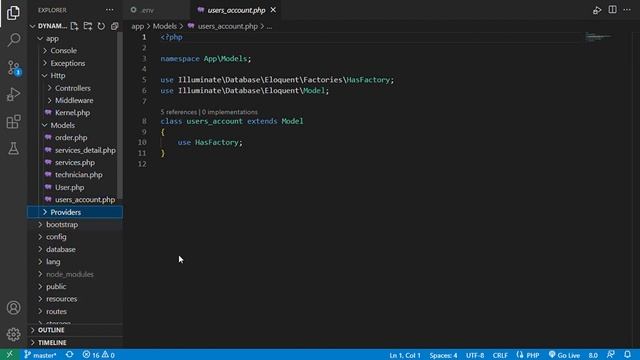
Task: Open the Explorer view icon
Action: [13, 13]
